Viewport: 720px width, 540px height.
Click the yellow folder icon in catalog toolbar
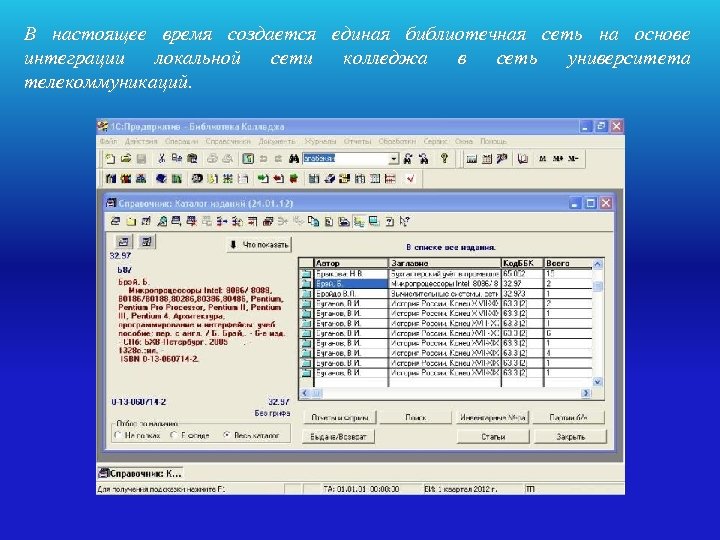point(131,222)
